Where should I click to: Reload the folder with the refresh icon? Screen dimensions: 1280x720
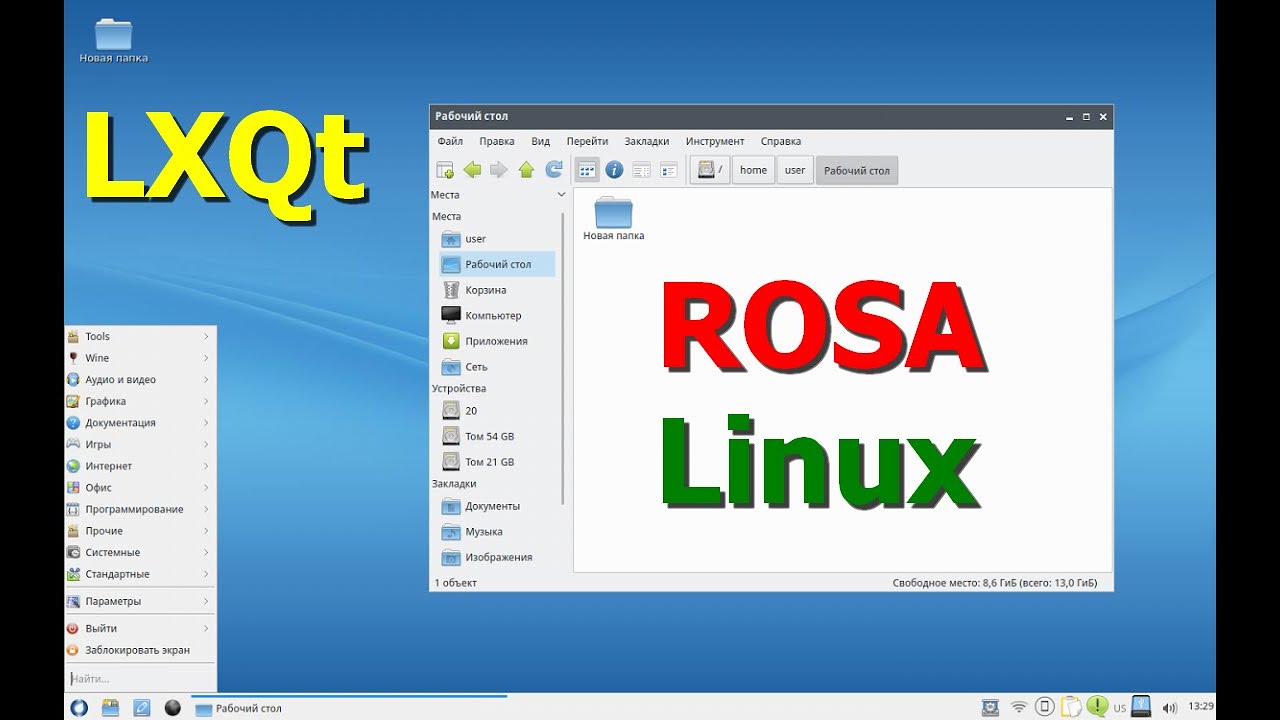(x=553, y=170)
